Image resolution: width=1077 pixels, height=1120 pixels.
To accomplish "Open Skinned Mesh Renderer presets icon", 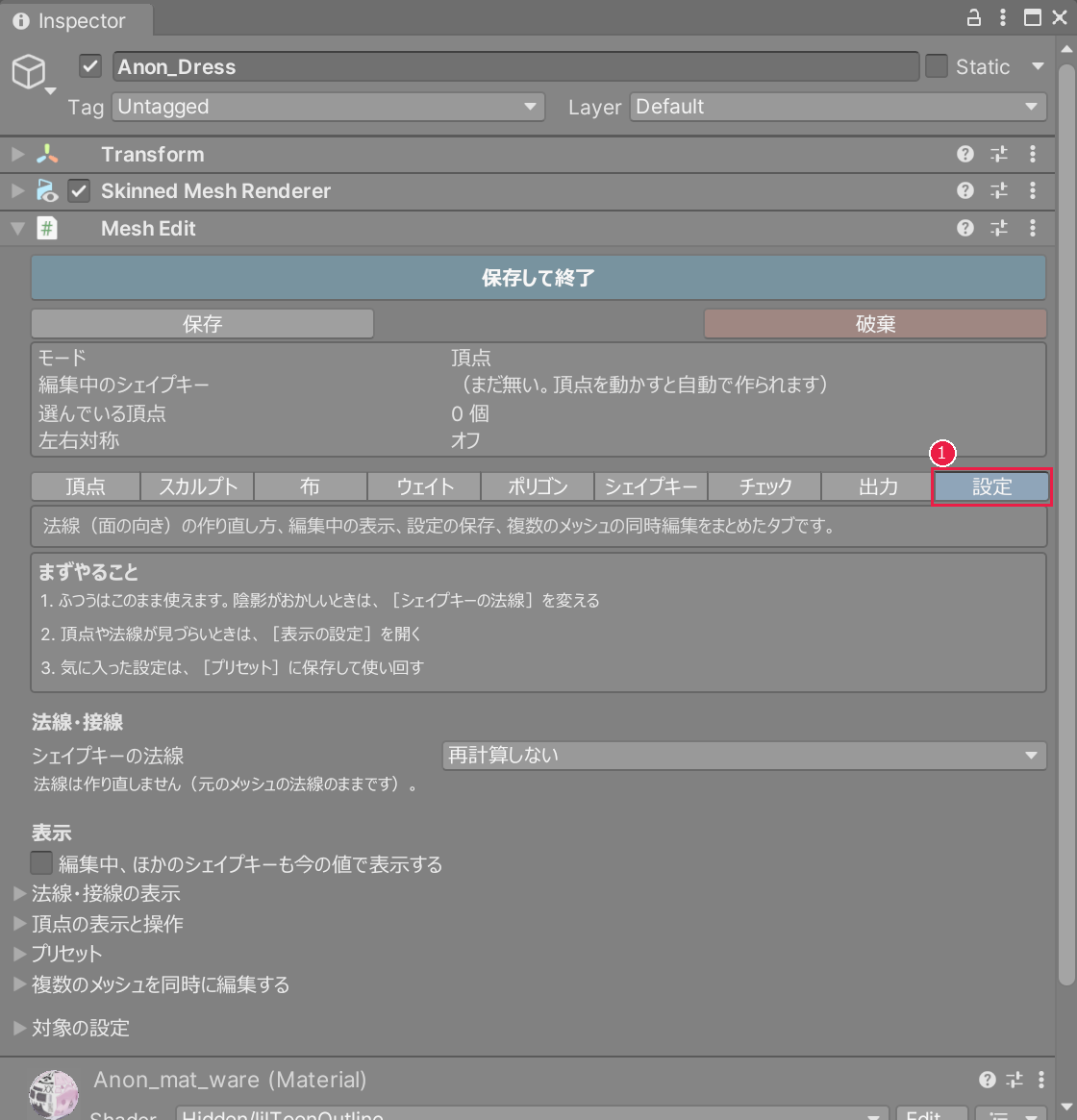I will [999, 190].
